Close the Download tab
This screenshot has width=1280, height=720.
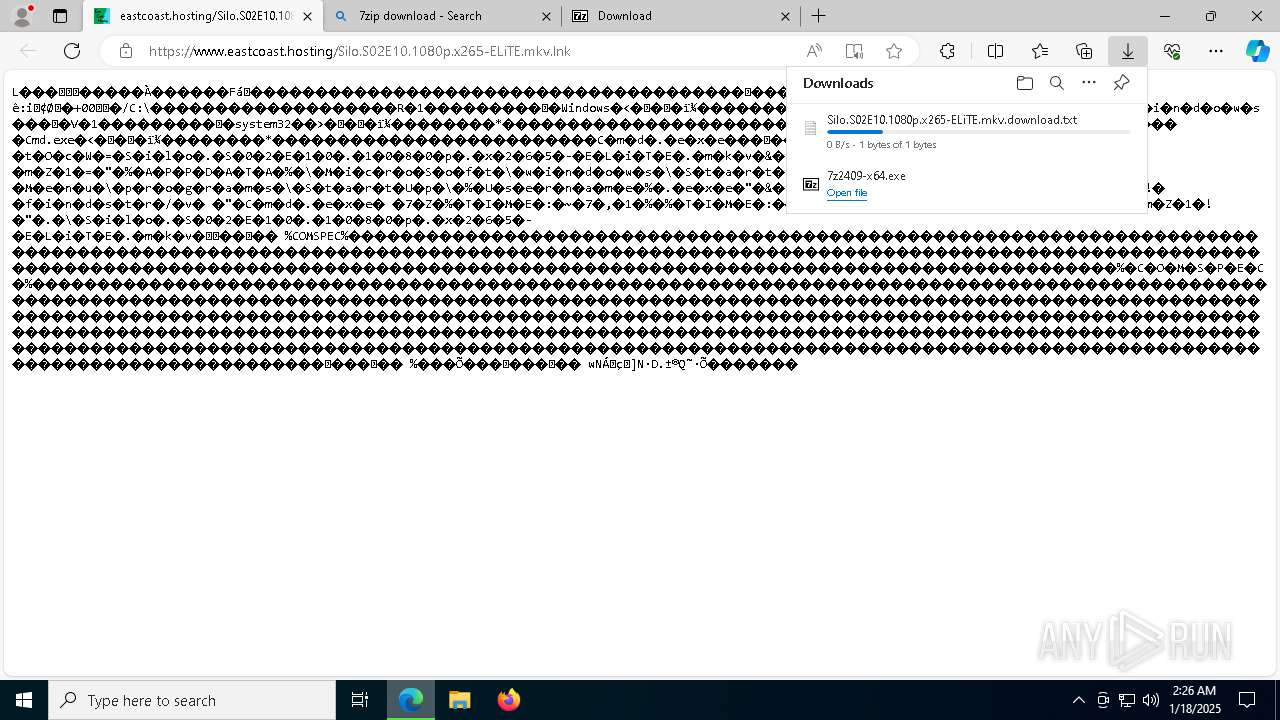[785, 16]
